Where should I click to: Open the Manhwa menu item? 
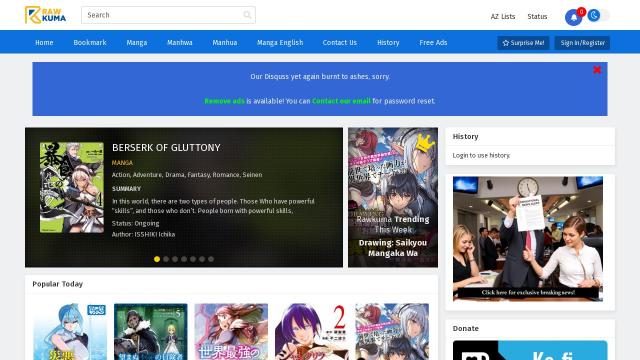(180, 42)
